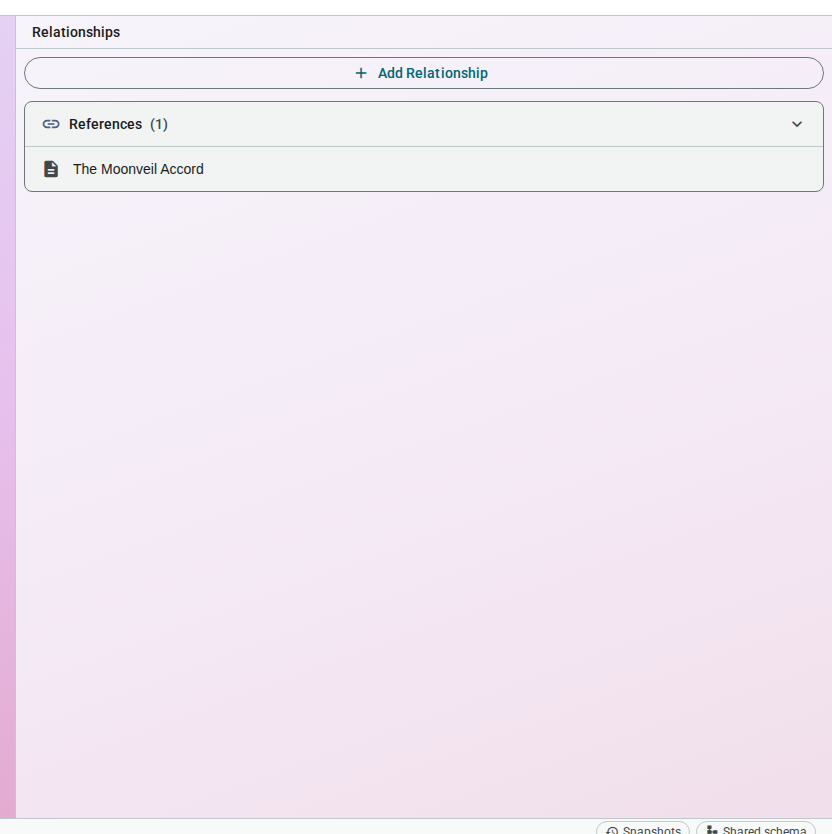Image resolution: width=832 pixels, height=834 pixels.
Task: Open the Snapshots button
Action: coord(643,829)
